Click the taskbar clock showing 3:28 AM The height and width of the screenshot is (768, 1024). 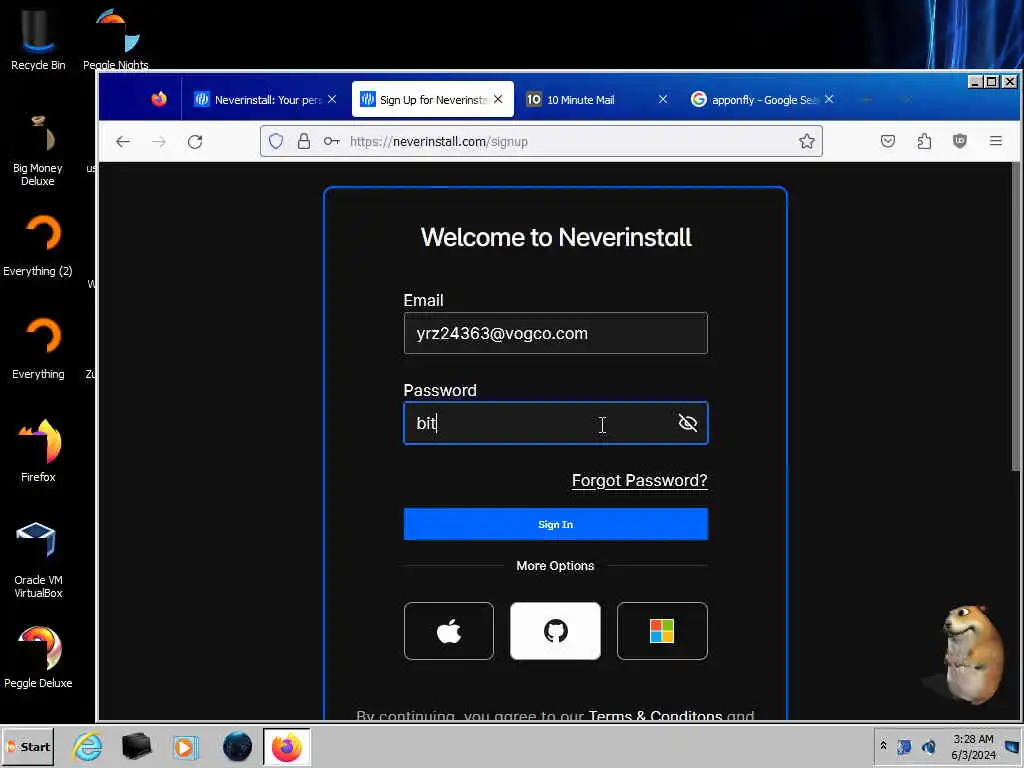pos(973,746)
